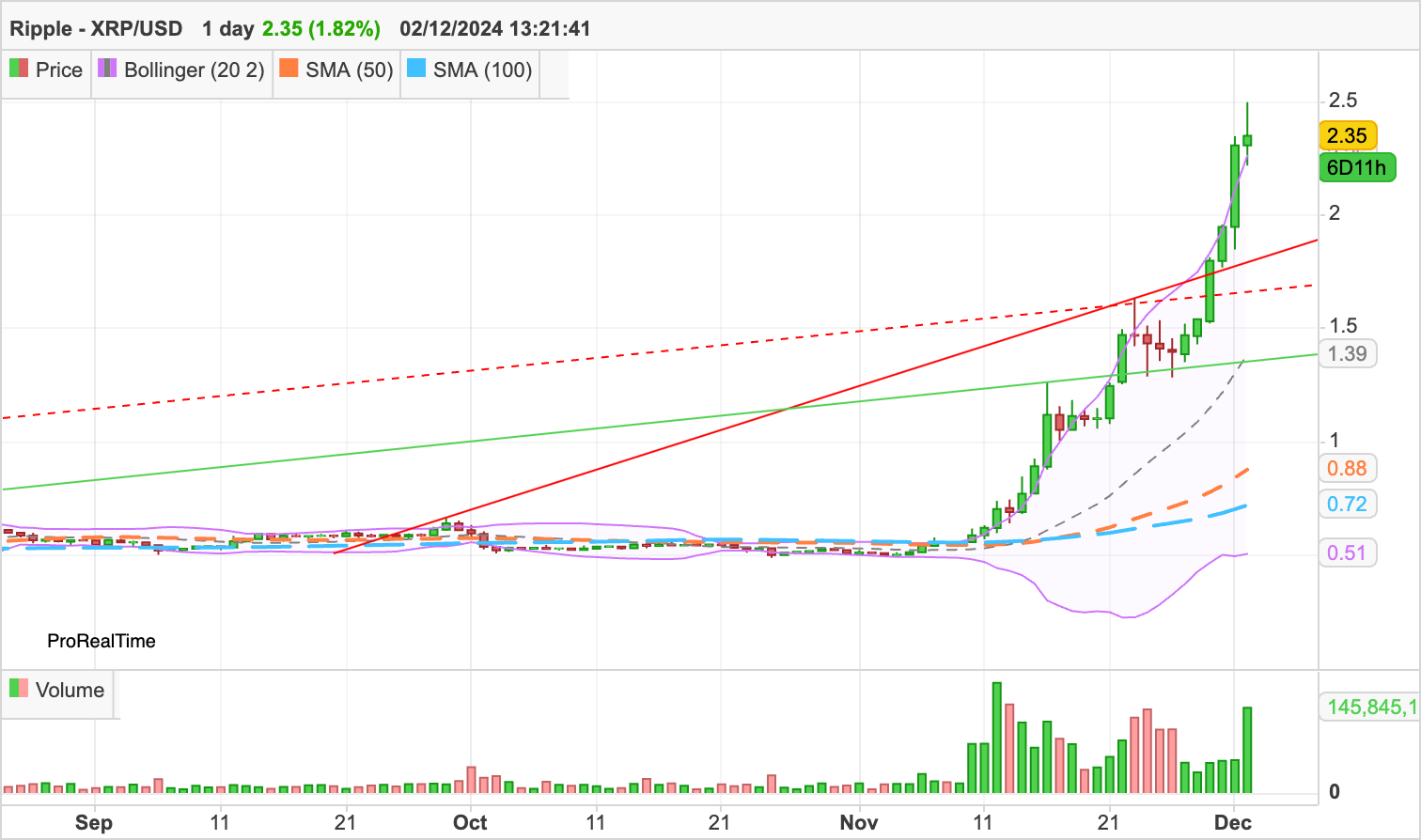Click the SMA (50) orange legend icon

pos(289,69)
